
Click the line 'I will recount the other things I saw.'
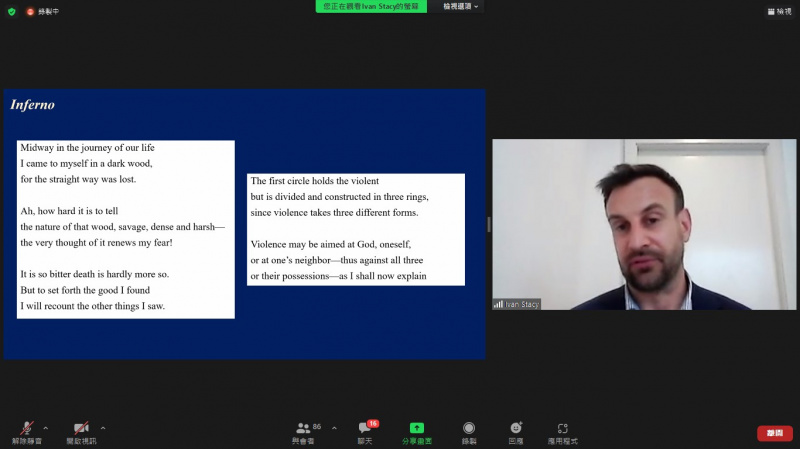tap(92, 306)
